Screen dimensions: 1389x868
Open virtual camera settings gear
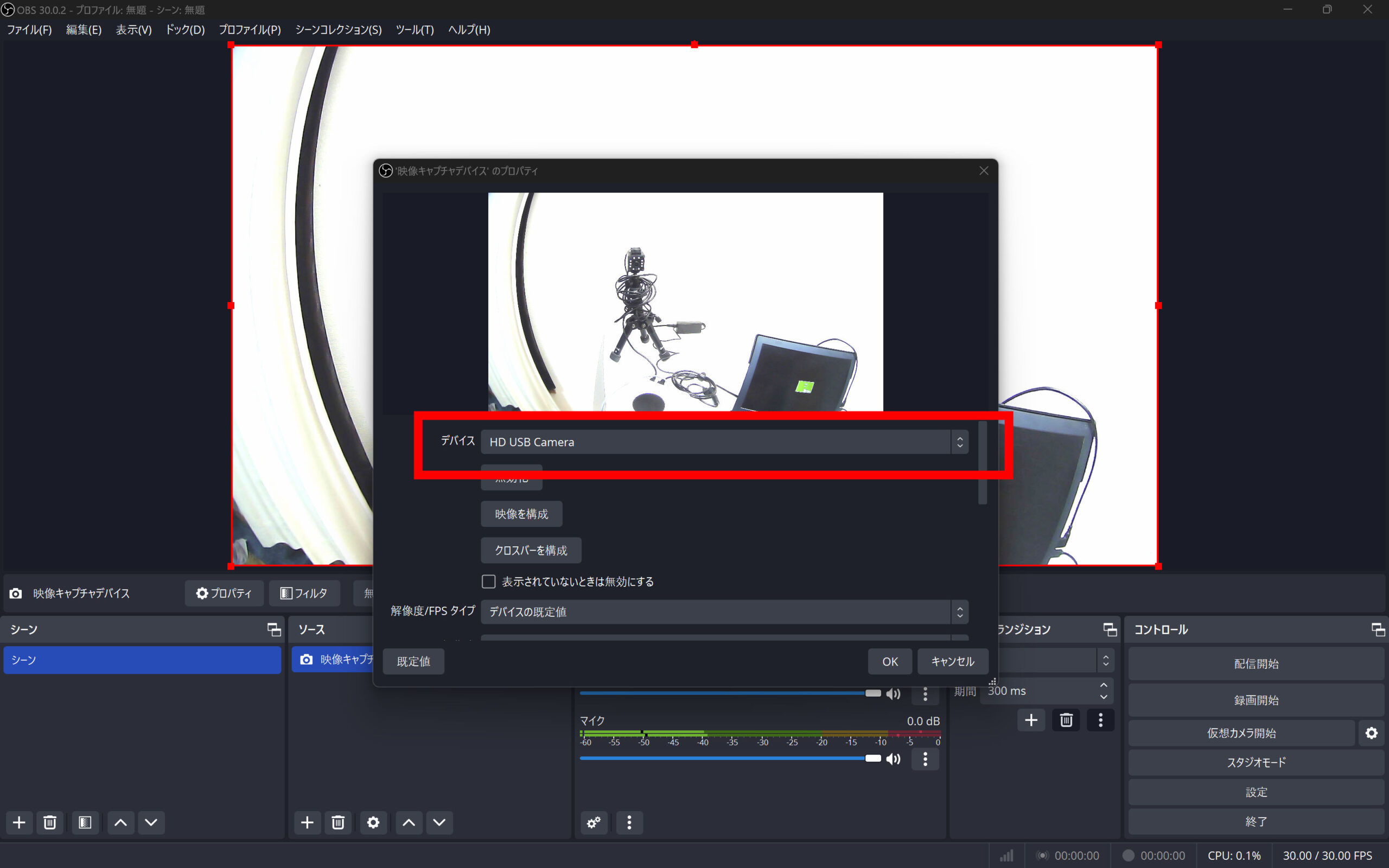coord(1371,733)
